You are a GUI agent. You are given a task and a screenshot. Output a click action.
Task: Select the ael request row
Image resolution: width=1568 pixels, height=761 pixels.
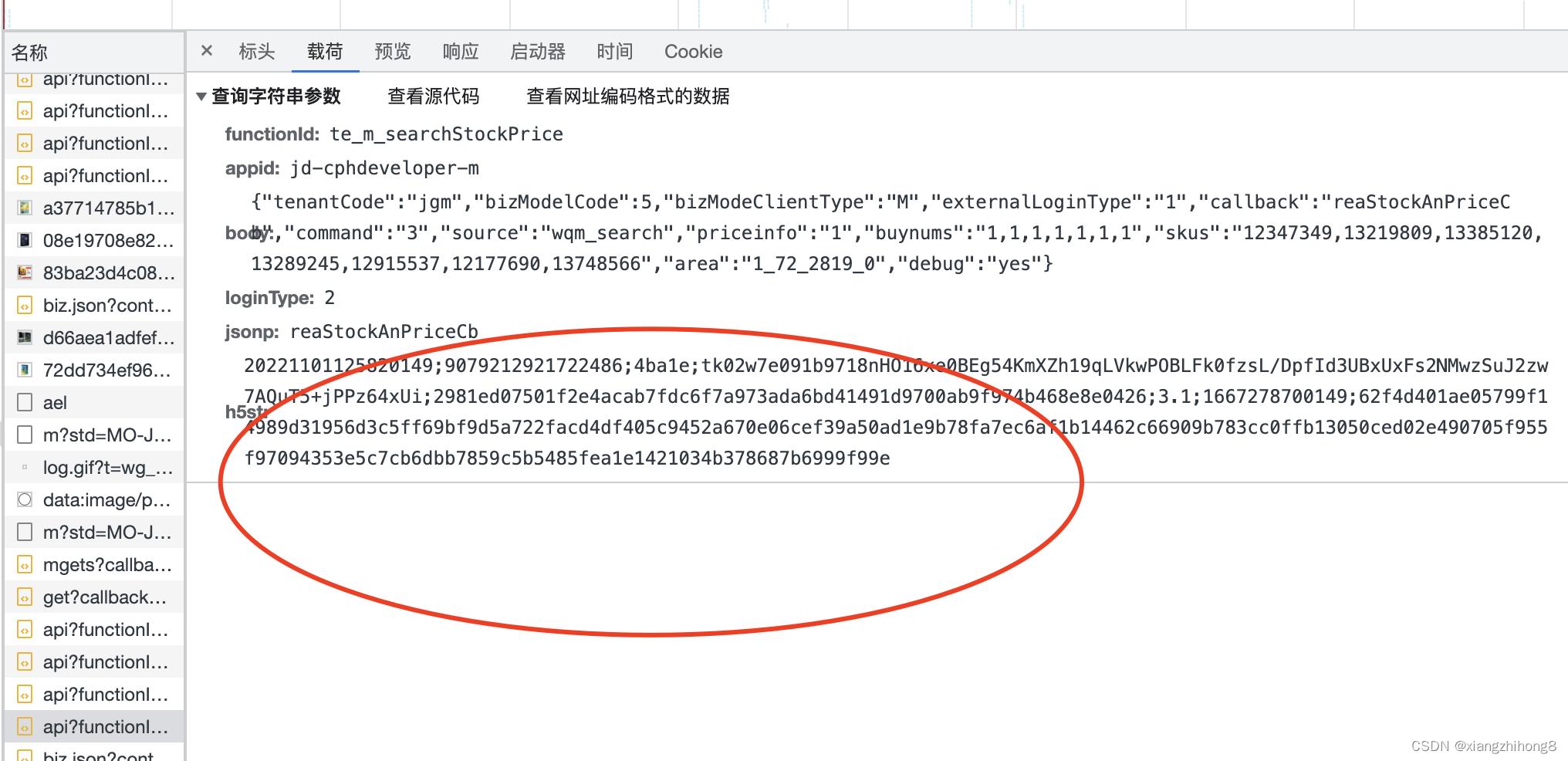tap(94, 403)
